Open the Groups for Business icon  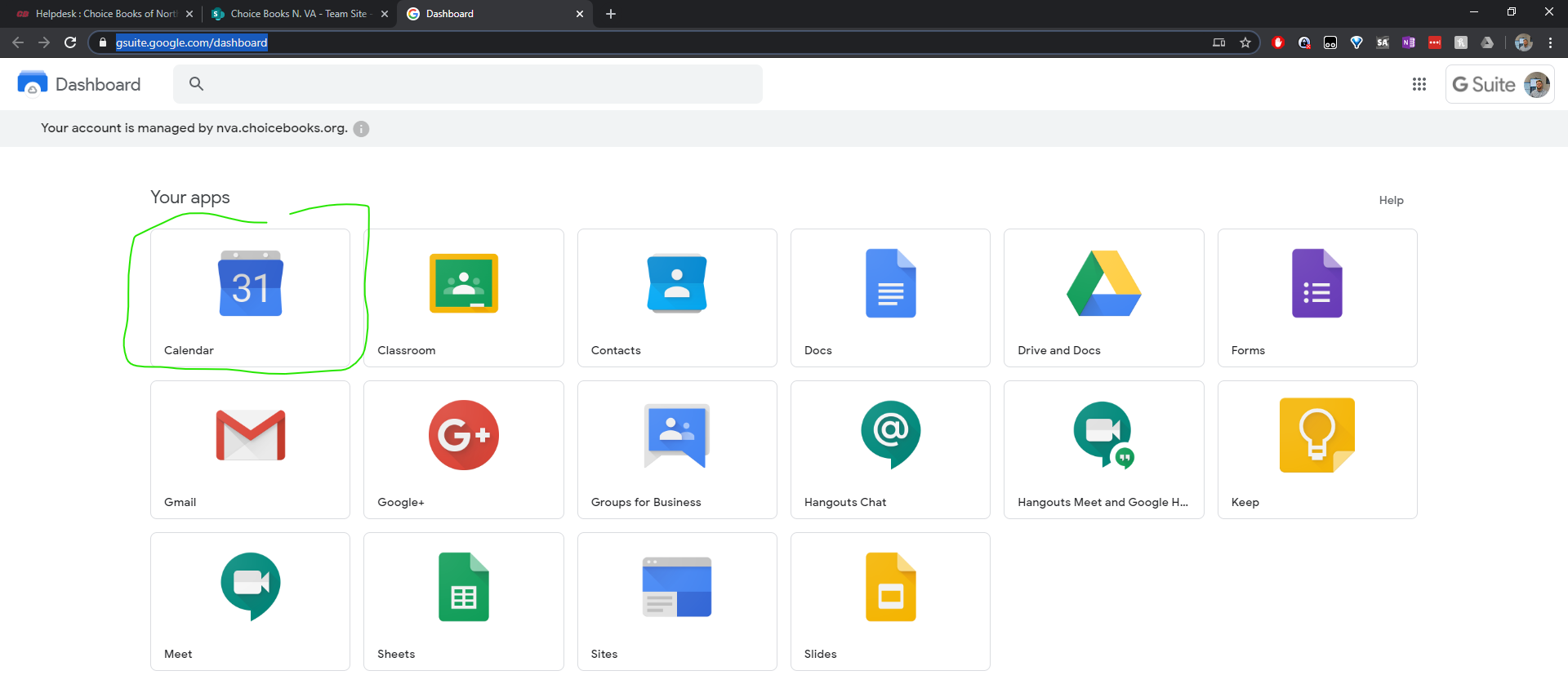677,435
